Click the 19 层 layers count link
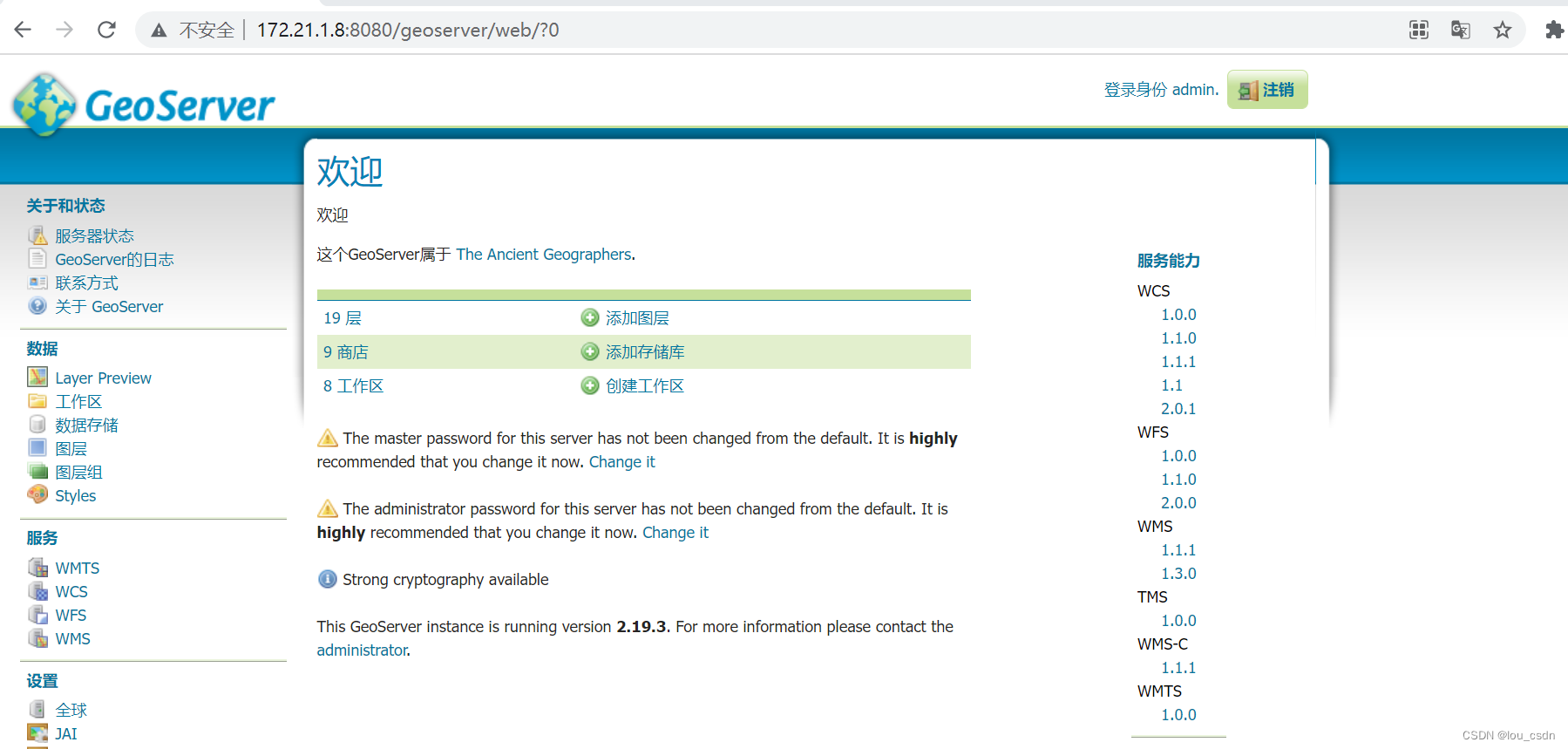This screenshot has height=749, width=1568. pos(342,317)
